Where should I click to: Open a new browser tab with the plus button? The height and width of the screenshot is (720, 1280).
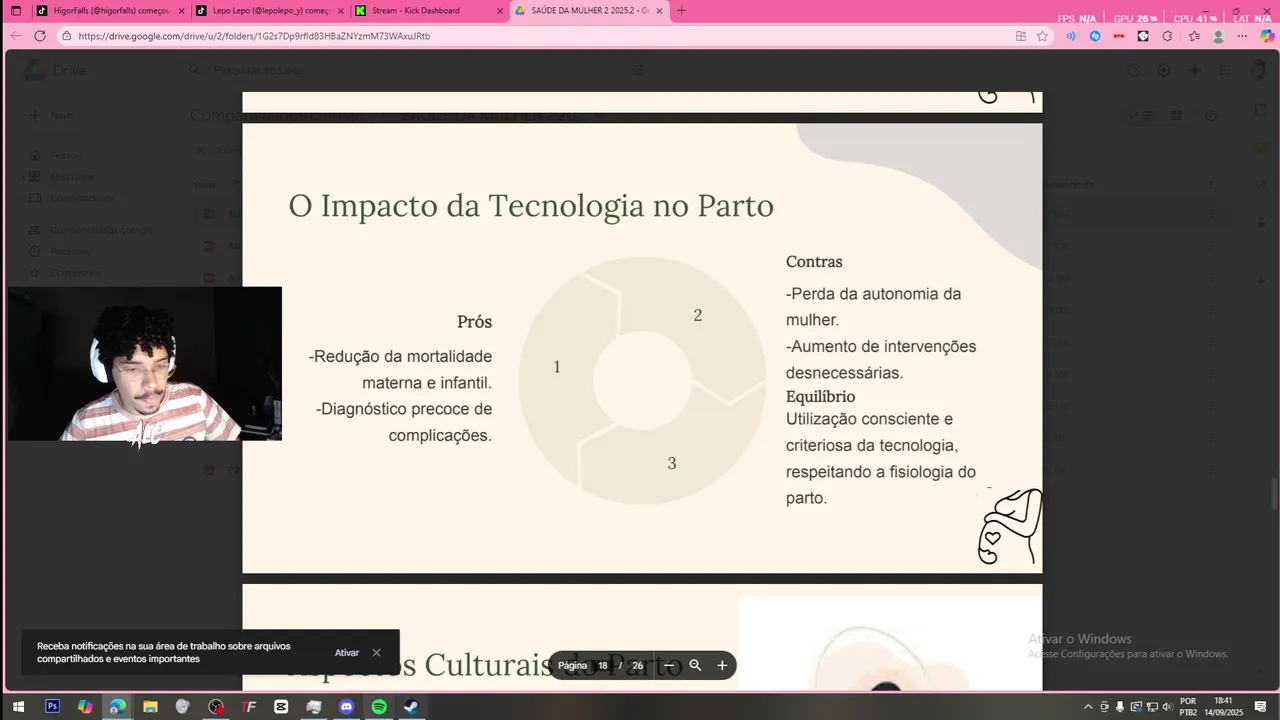coord(681,11)
